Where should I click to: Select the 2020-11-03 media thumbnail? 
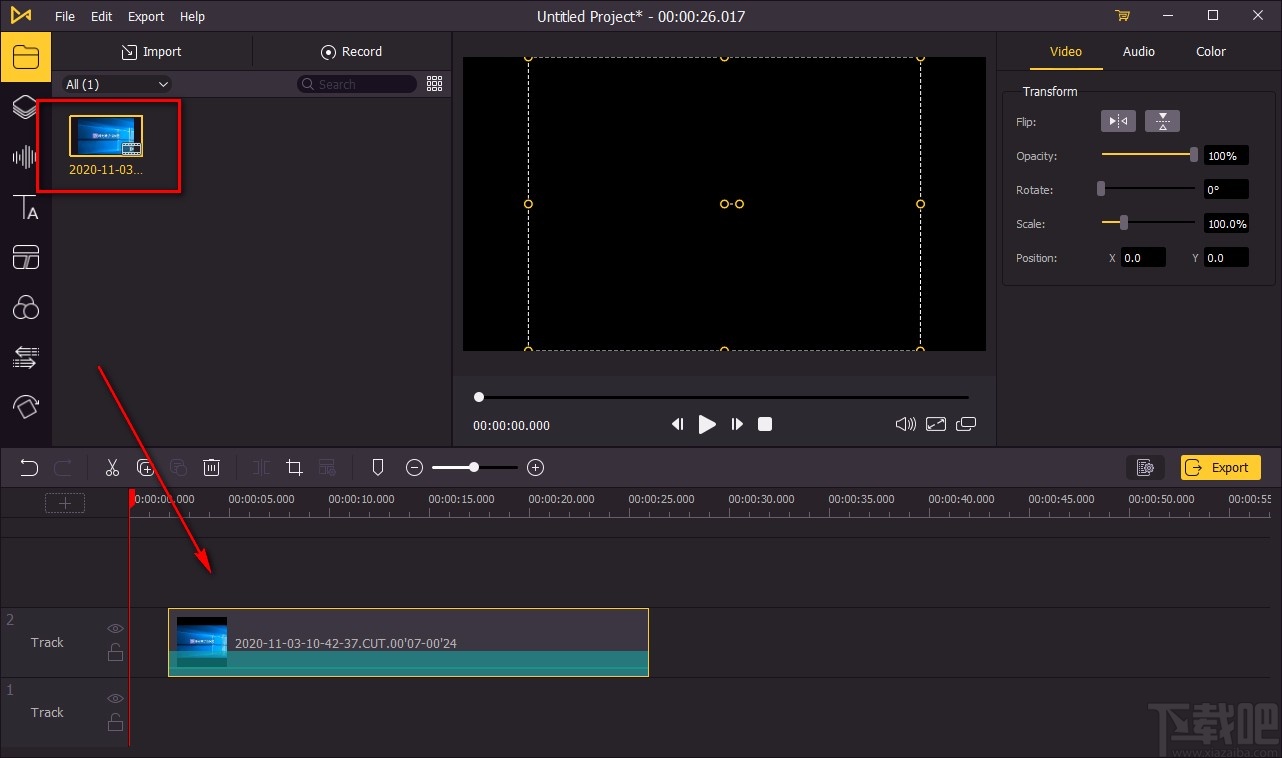[106, 136]
